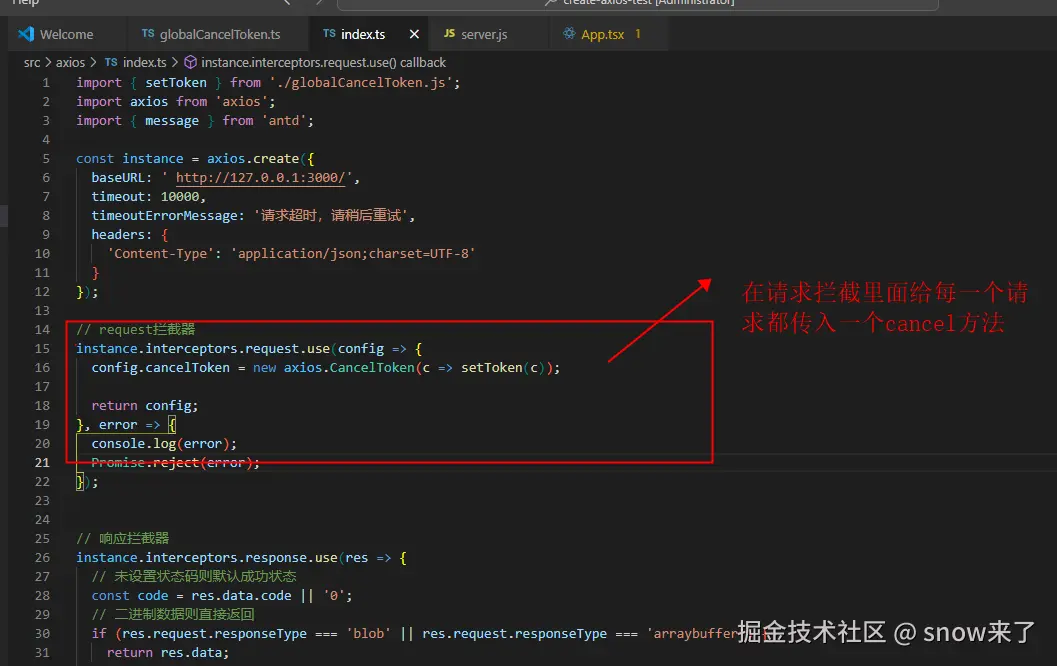This screenshot has height=666, width=1057.
Task: Click 'blob' string on line 30
Action: [369, 634]
